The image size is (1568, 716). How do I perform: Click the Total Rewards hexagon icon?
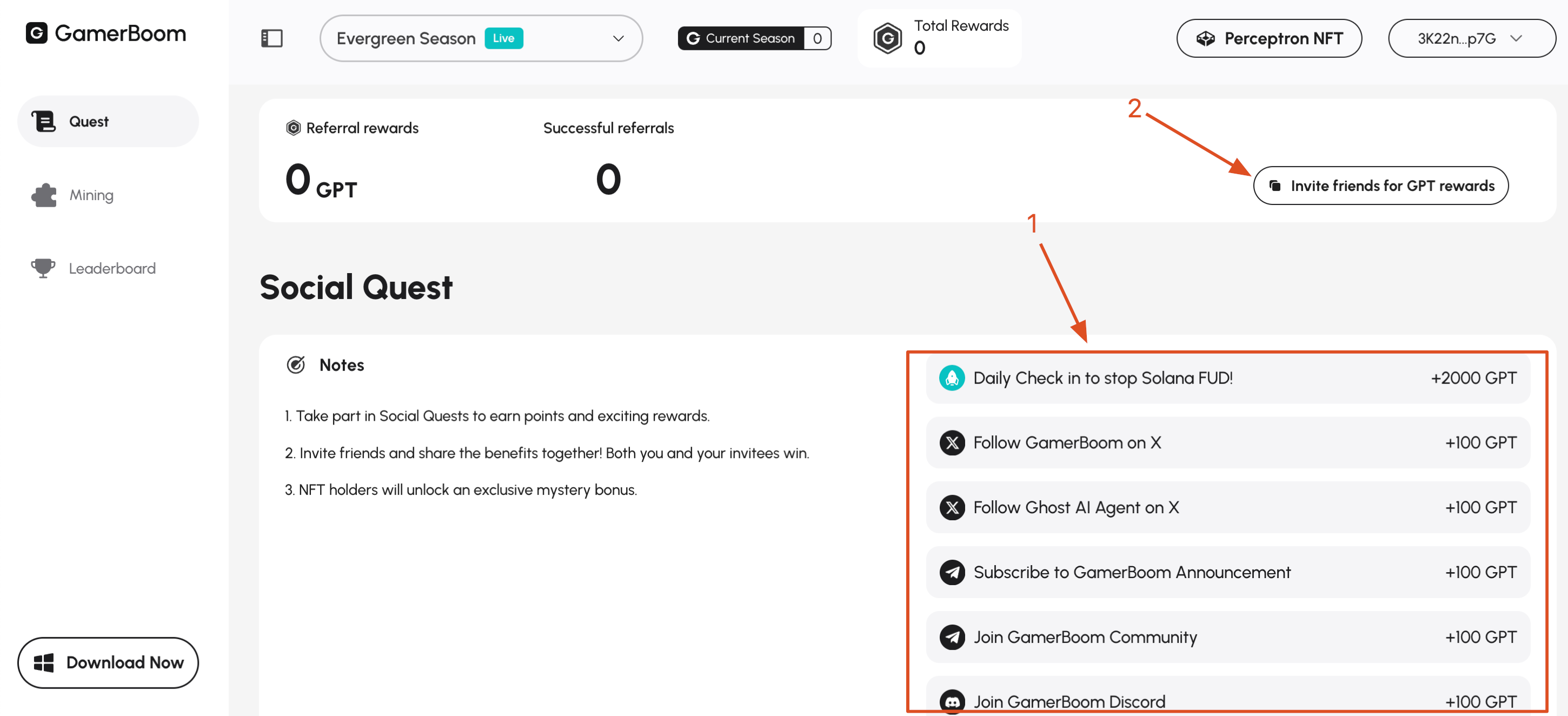coord(887,38)
